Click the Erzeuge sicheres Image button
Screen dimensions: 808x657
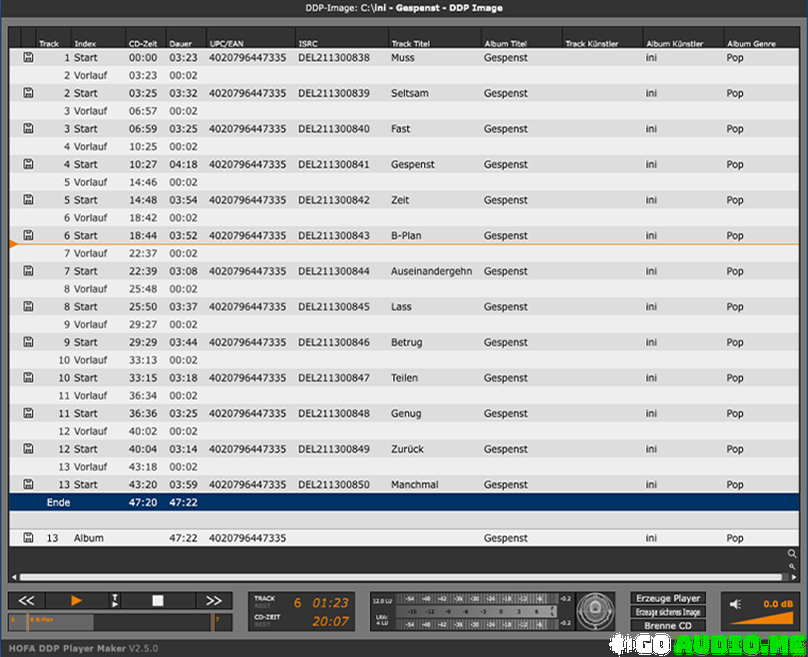point(668,612)
